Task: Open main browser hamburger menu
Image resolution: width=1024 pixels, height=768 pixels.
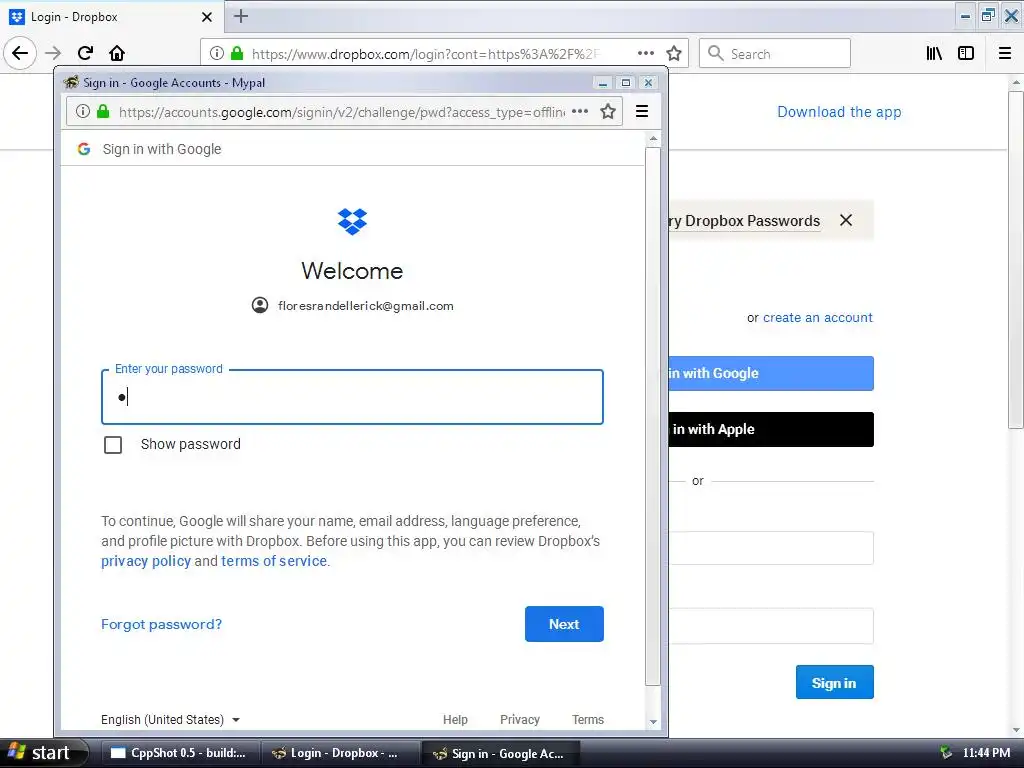Action: coord(1005,54)
